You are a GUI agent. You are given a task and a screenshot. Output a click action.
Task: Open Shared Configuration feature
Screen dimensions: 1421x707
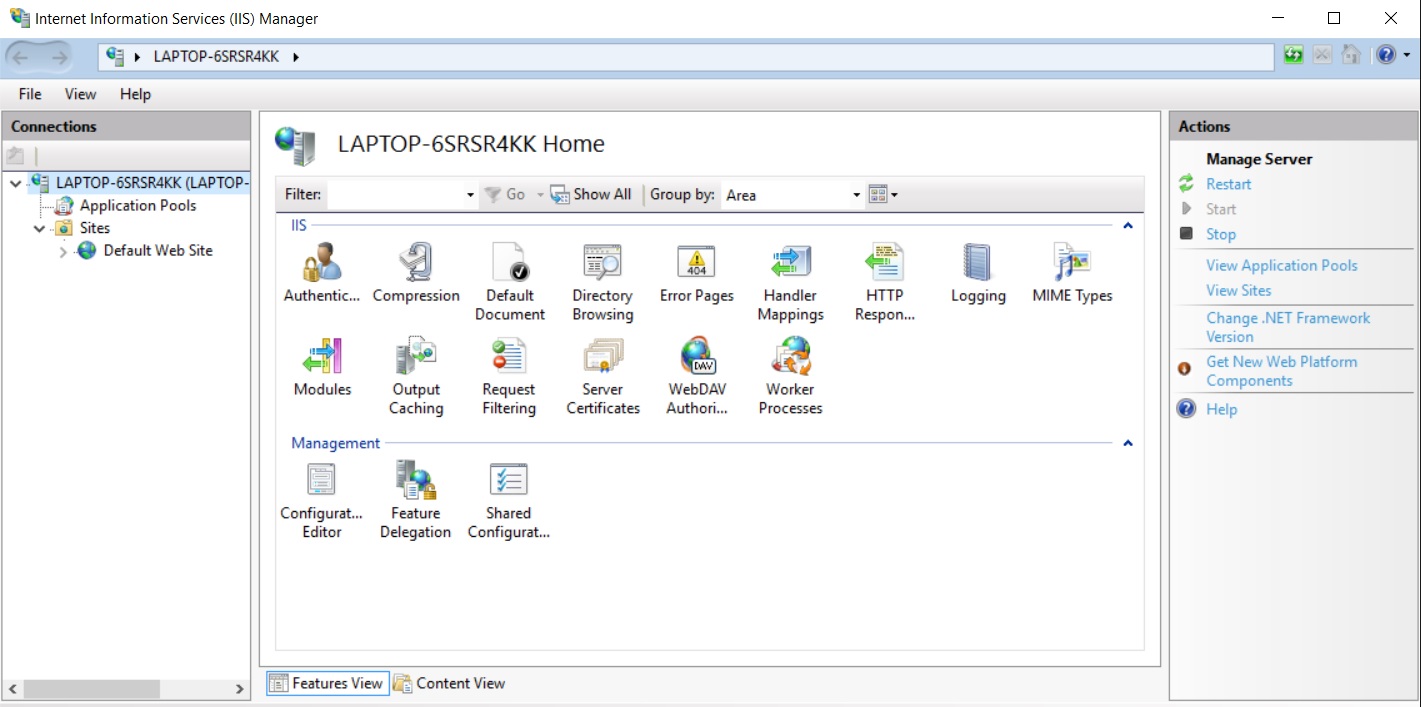click(509, 499)
